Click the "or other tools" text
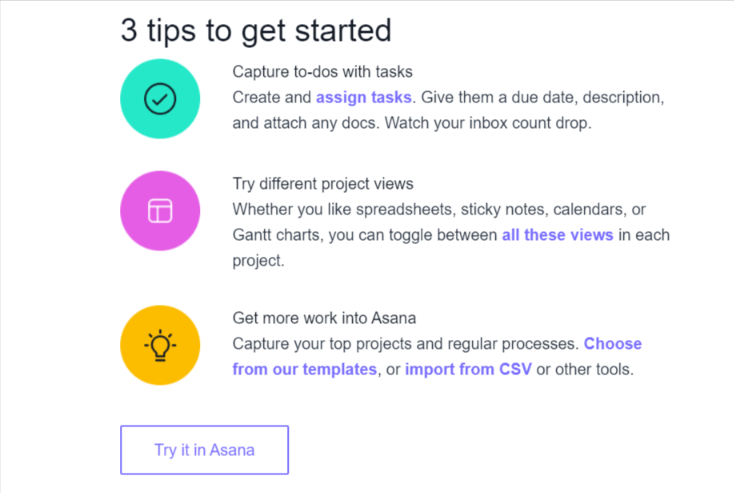 coord(585,369)
